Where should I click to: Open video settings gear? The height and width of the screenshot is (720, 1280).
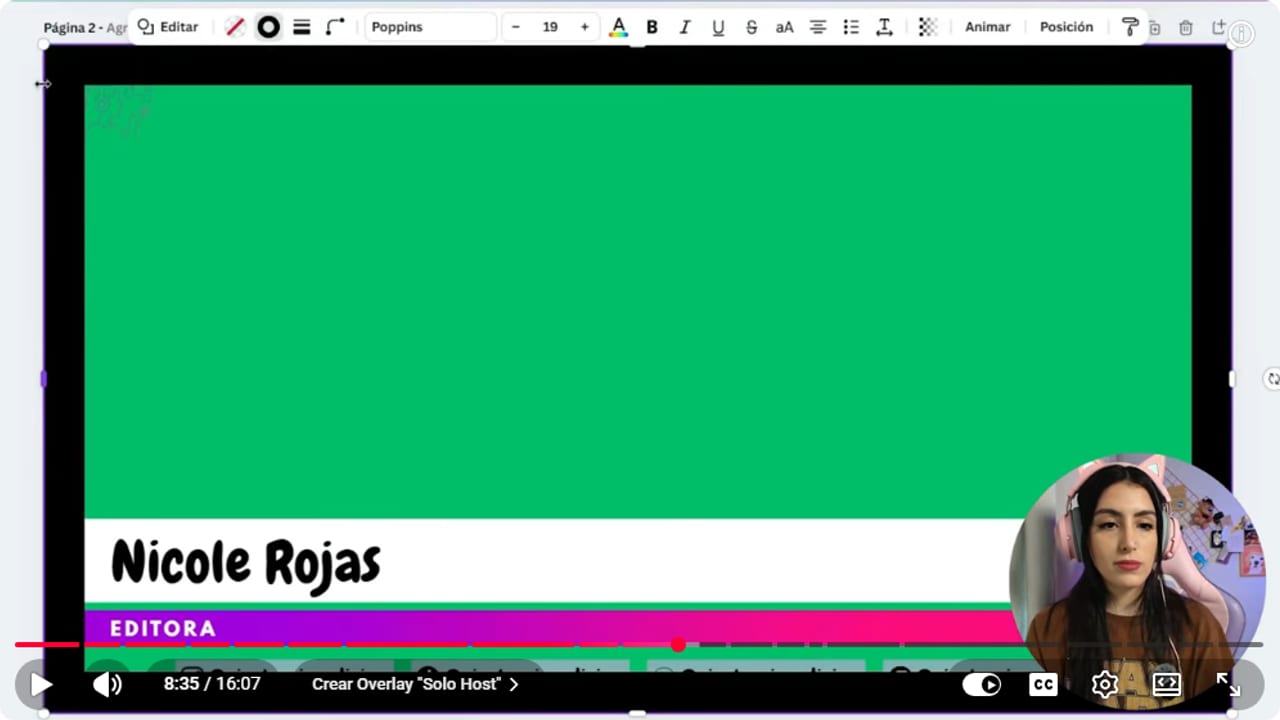click(x=1105, y=684)
